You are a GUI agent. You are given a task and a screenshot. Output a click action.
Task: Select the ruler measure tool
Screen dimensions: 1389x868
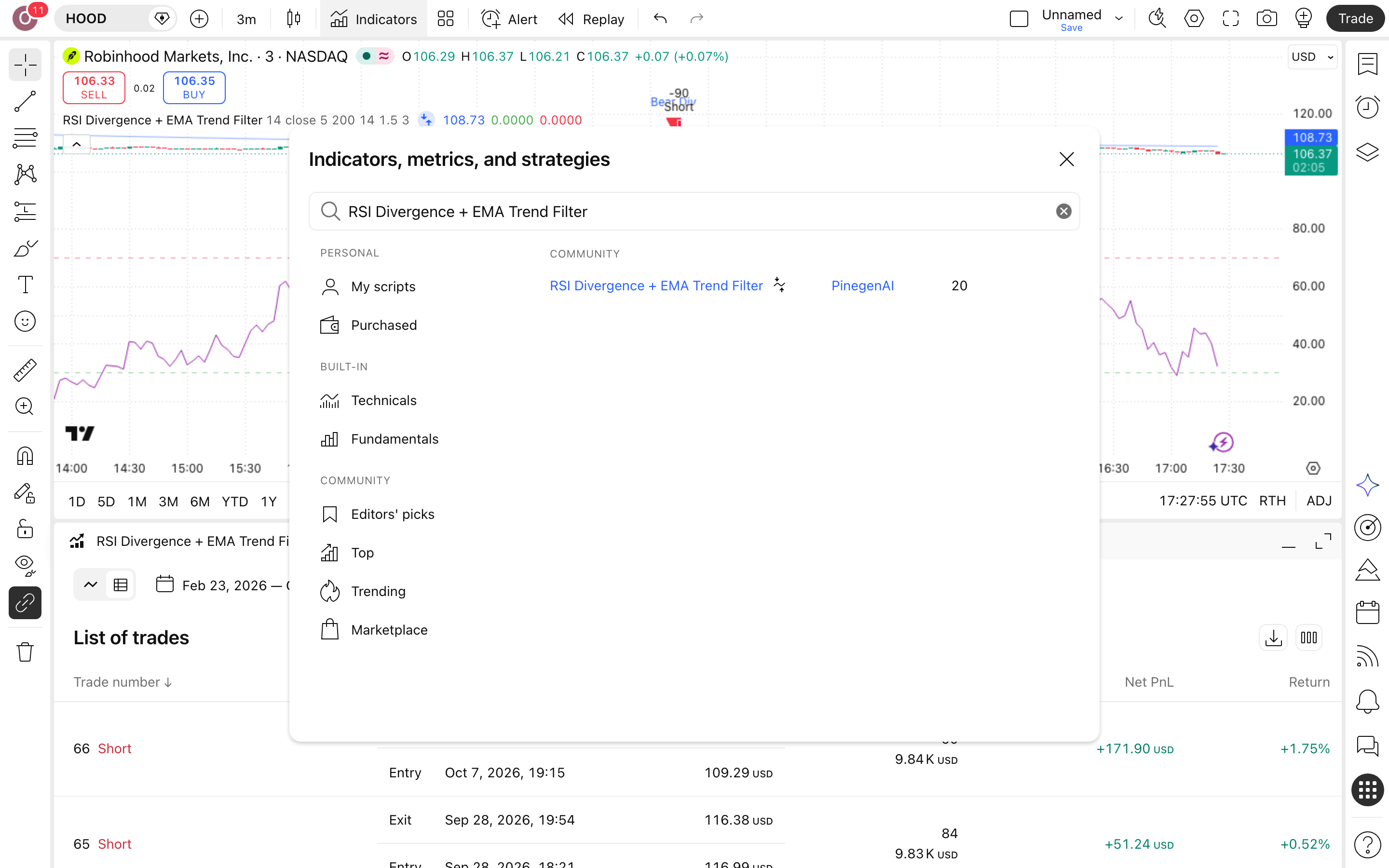click(25, 370)
